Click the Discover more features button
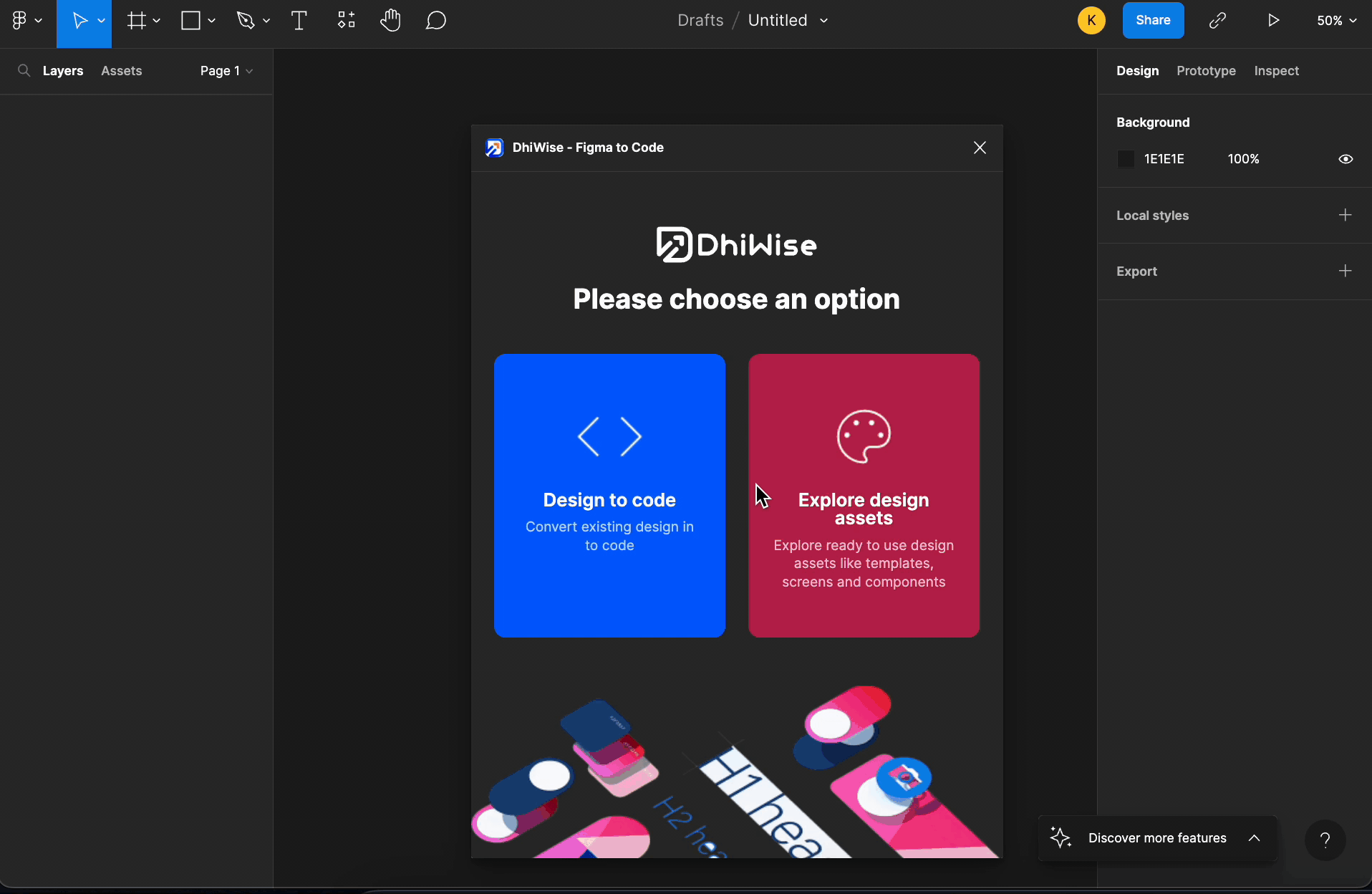 (x=1157, y=838)
